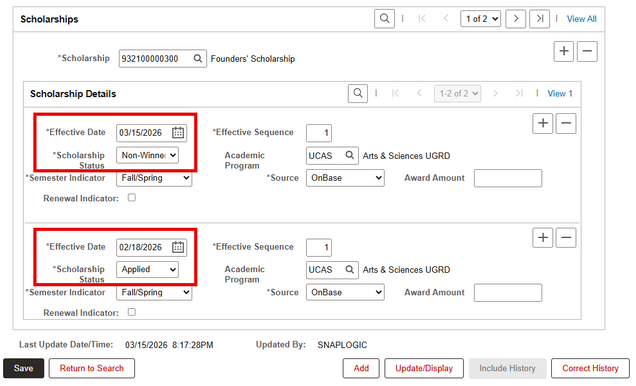Go to next Scholarships row
The height and width of the screenshot is (386, 636).
pos(516,19)
